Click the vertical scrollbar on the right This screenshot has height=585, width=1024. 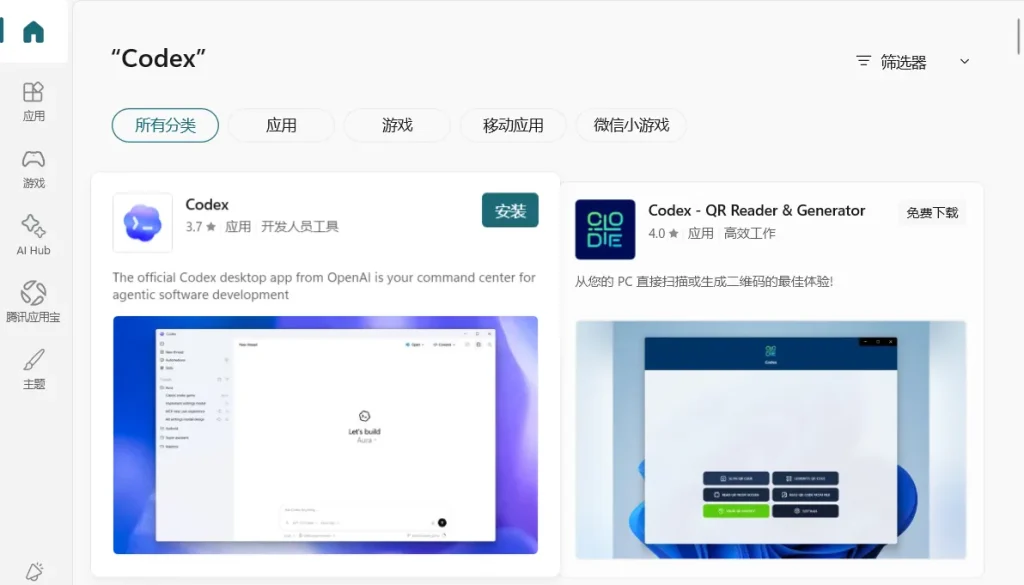(1018, 38)
